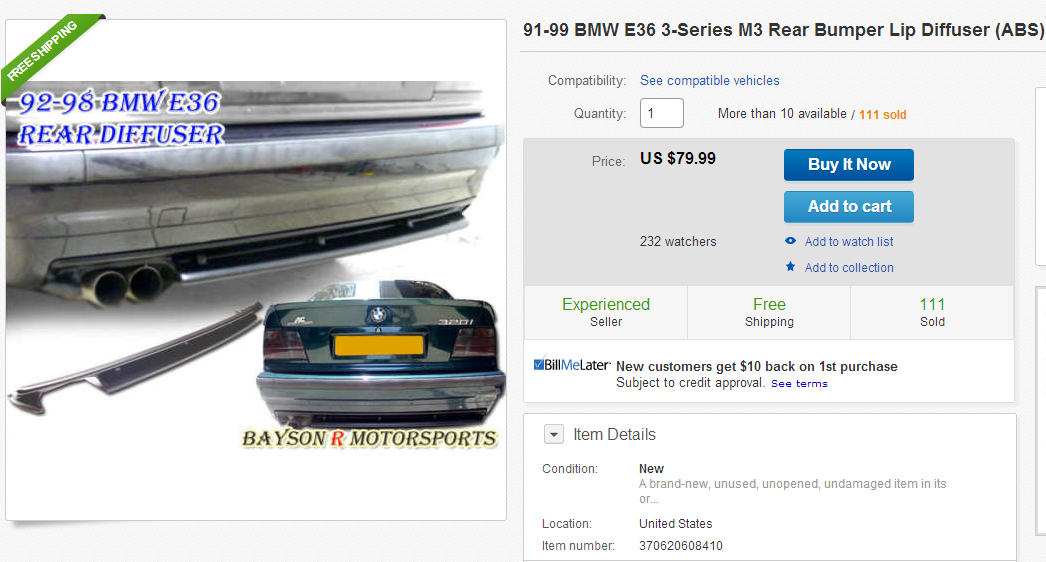This screenshot has width=1046, height=562.
Task: Click the truncated condition description text
Action: (793, 491)
